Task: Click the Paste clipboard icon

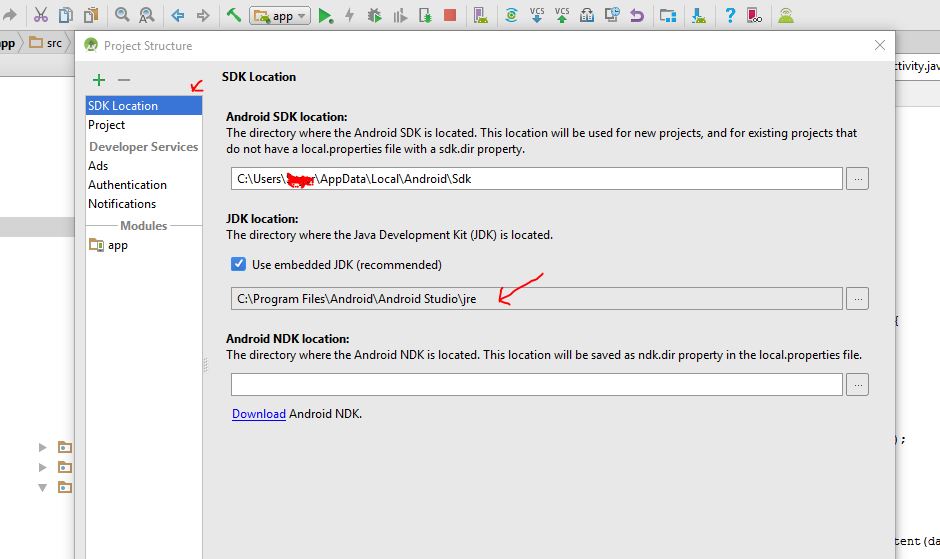Action: [x=91, y=15]
